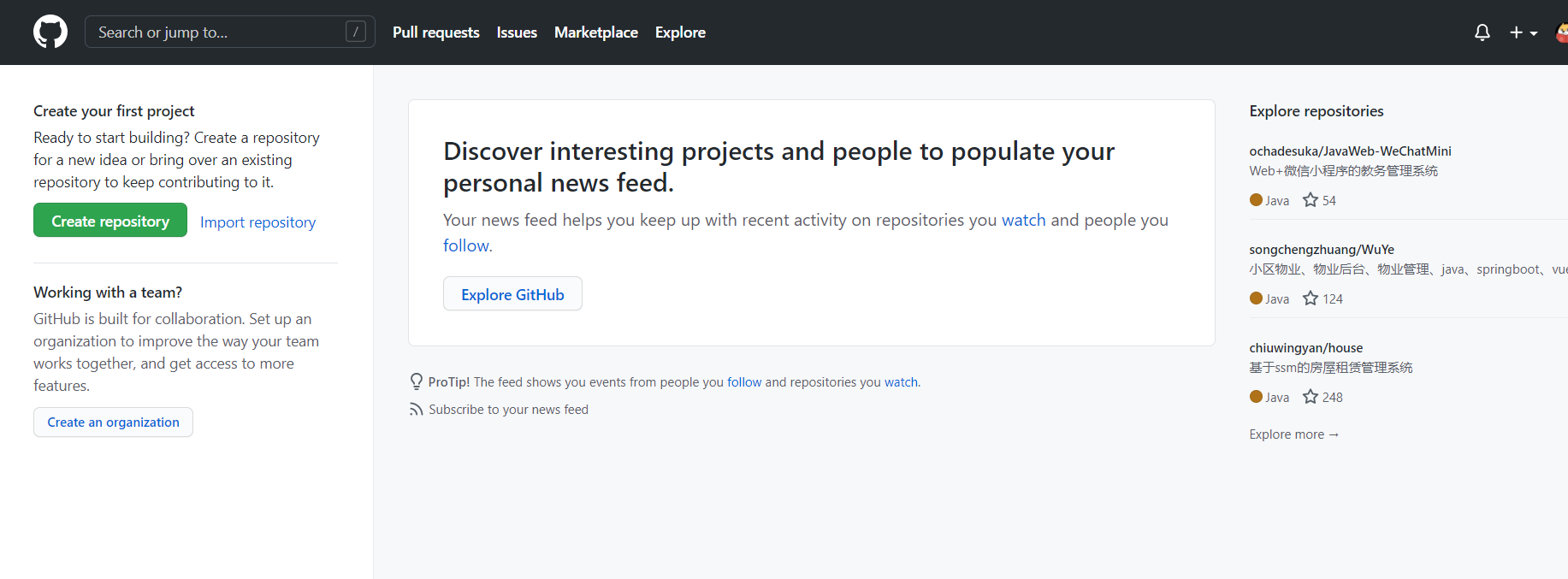This screenshot has height=579, width=1568.
Task: Open the notifications bell
Action: pyautogui.click(x=1482, y=32)
